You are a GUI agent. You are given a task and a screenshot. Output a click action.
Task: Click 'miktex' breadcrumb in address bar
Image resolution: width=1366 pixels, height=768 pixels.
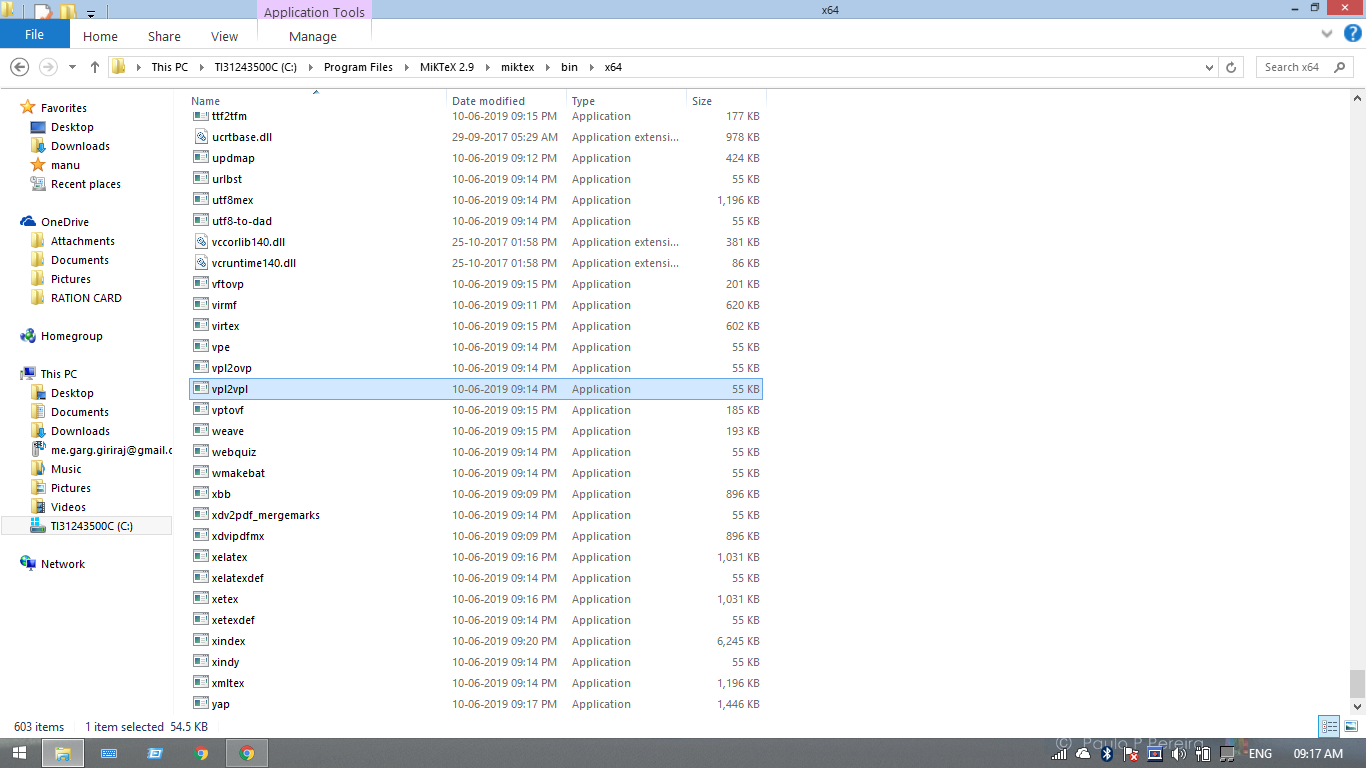click(x=518, y=67)
